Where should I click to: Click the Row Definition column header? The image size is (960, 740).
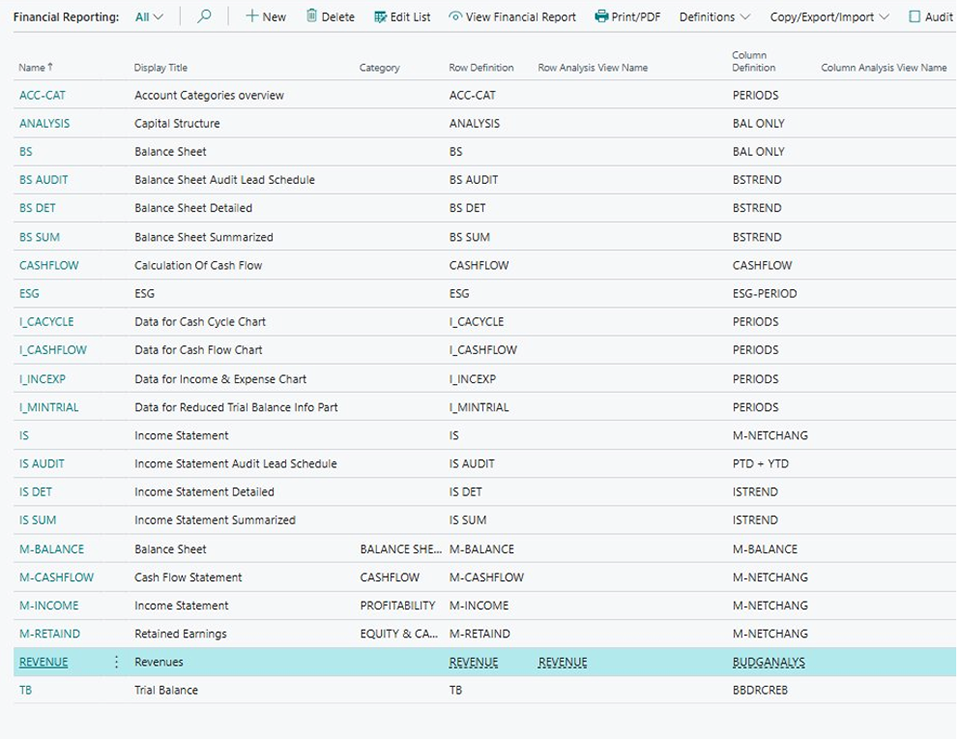point(481,67)
